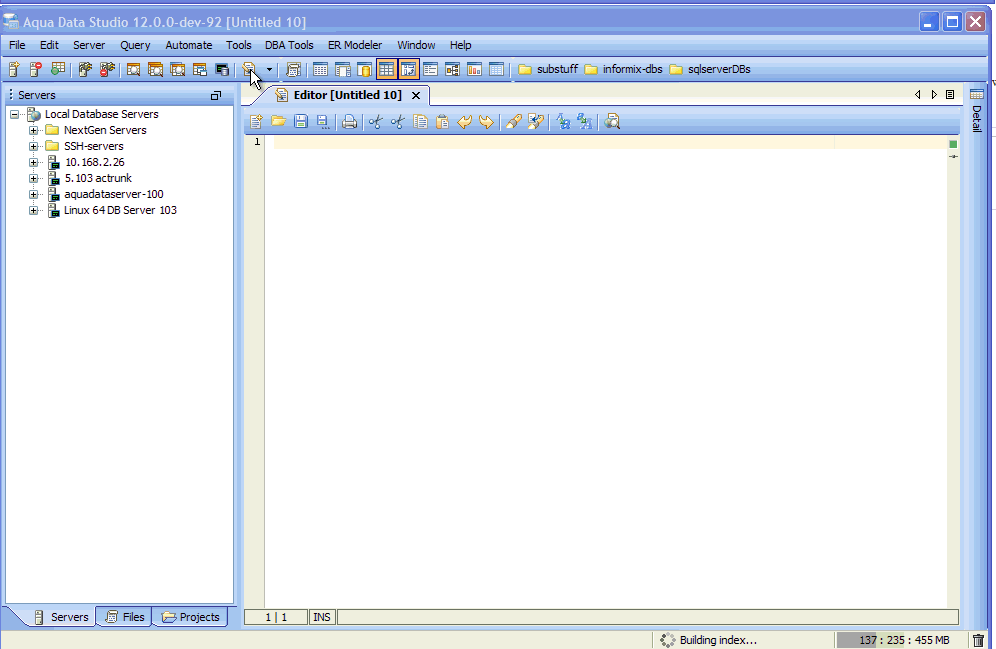The height and width of the screenshot is (649, 996).
Task: Open the sqlserverDBs bookmark folder
Action: (710, 69)
